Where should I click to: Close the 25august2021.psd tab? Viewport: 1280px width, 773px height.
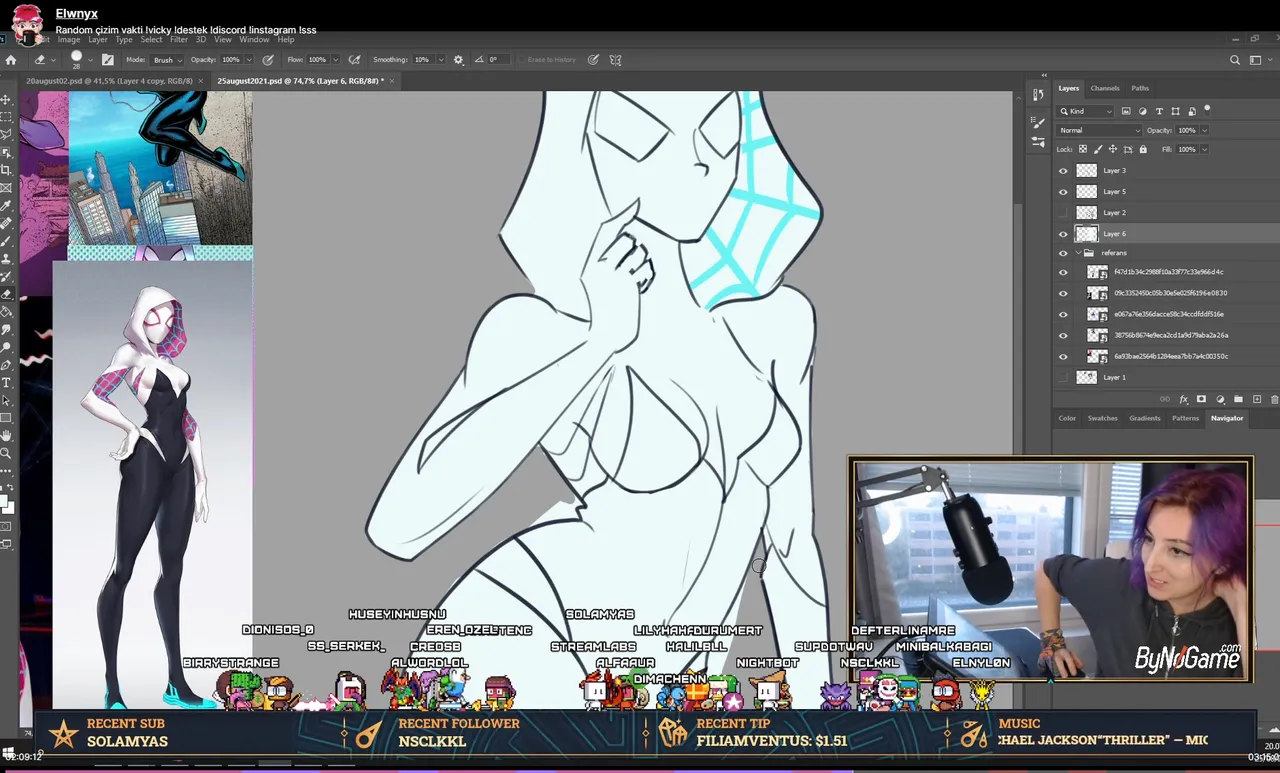394,80
